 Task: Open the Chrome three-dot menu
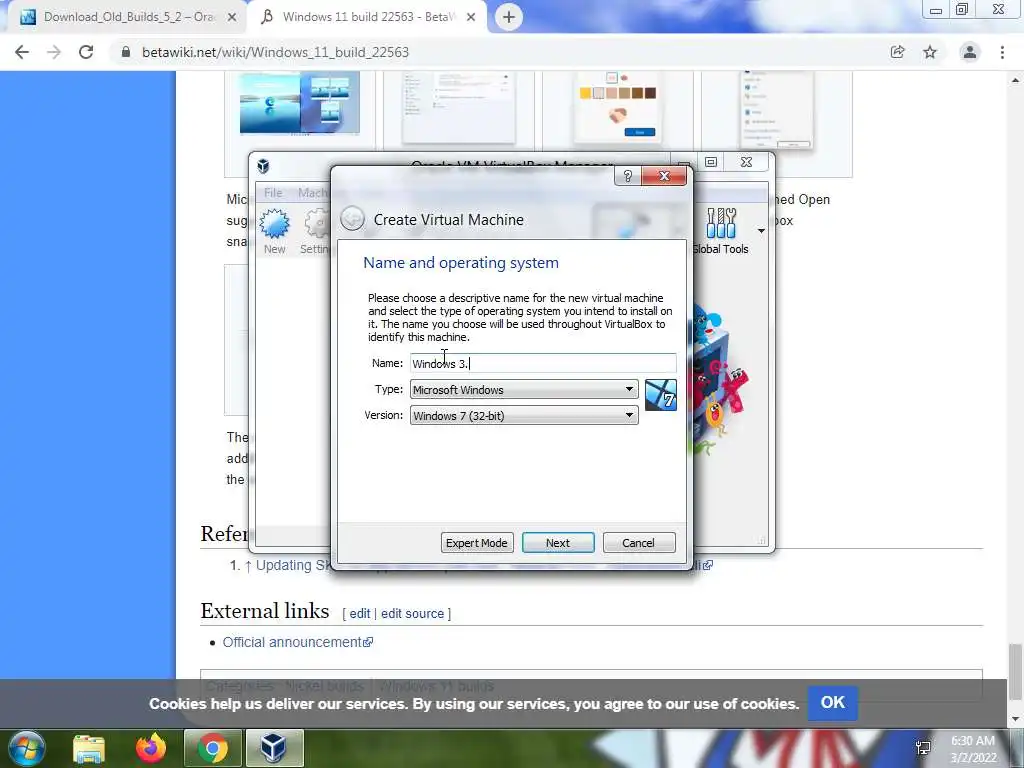tap(1002, 52)
